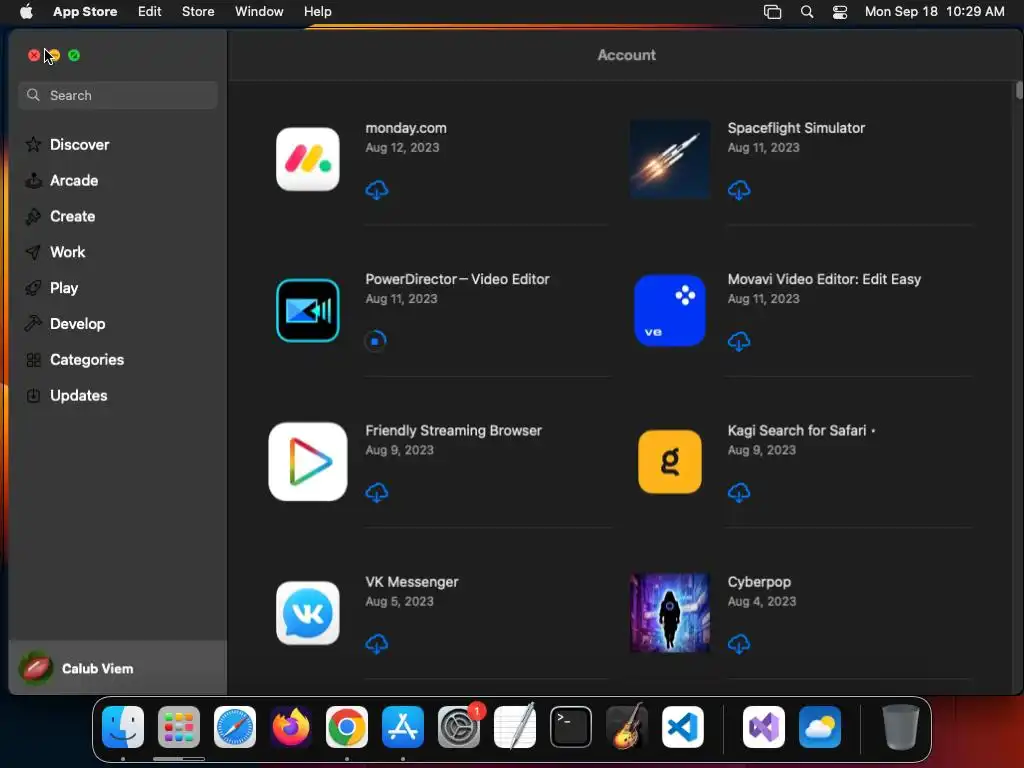Click 'Kagi Search for Safari' title
The width and height of the screenshot is (1024, 768).
(x=797, y=430)
